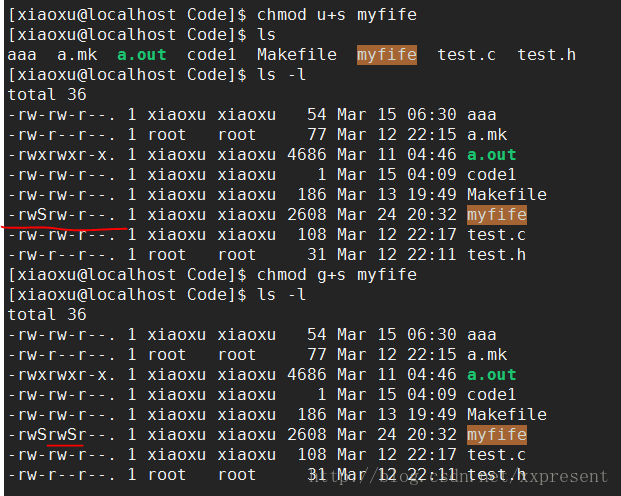Click time '20:32' on the -rwSrw-r--. row
The height and width of the screenshot is (496, 621).
(432, 215)
